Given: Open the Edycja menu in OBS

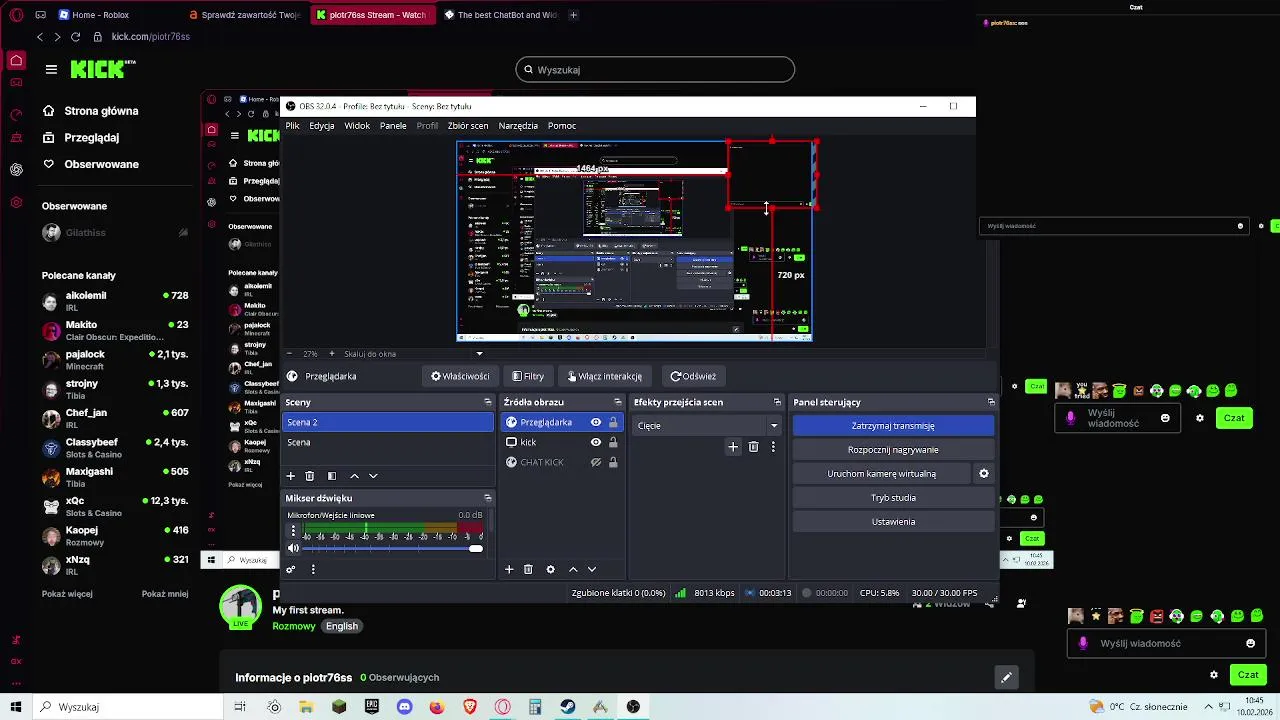Looking at the screenshot, I should point(322,126).
